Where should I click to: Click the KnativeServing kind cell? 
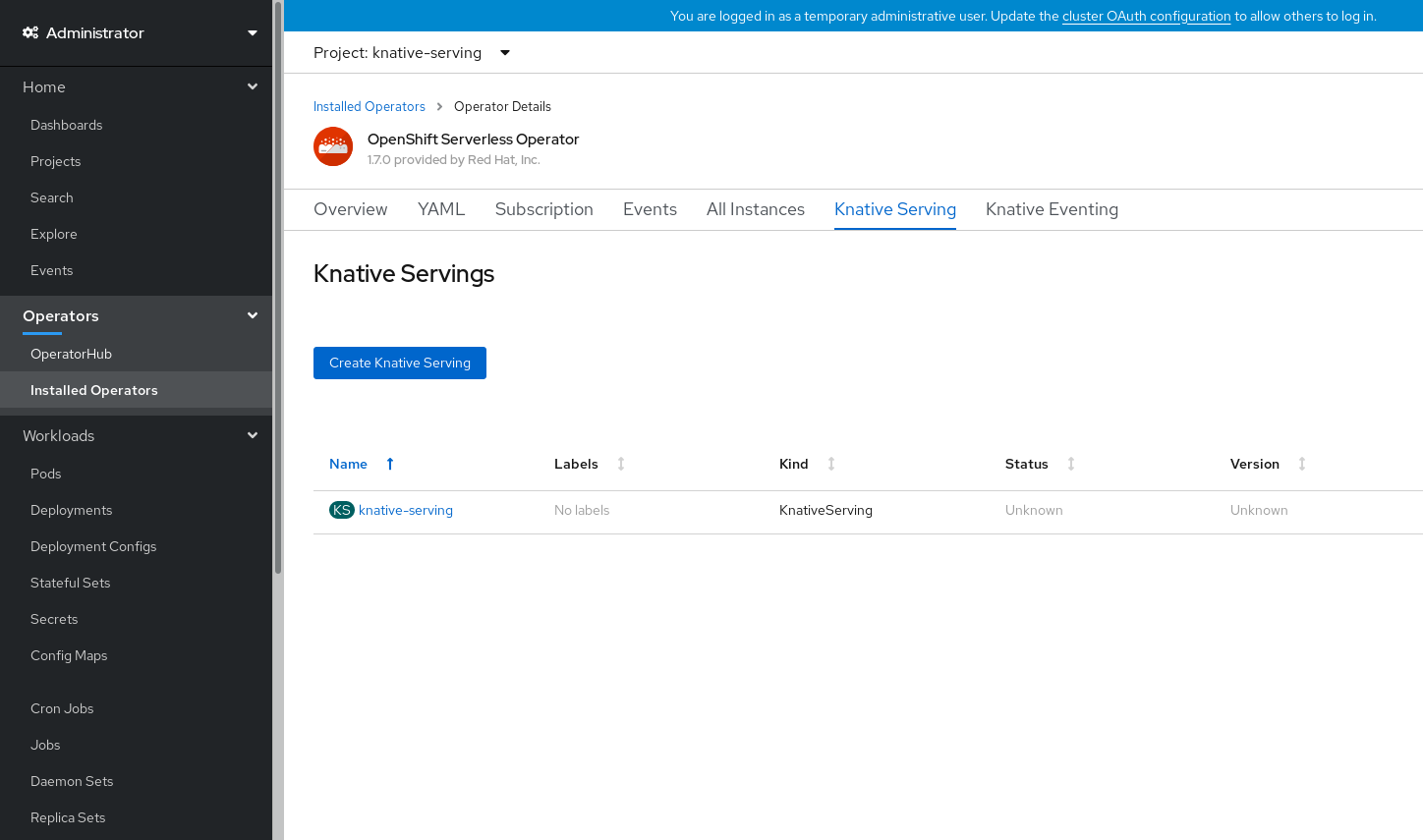pyautogui.click(x=825, y=510)
